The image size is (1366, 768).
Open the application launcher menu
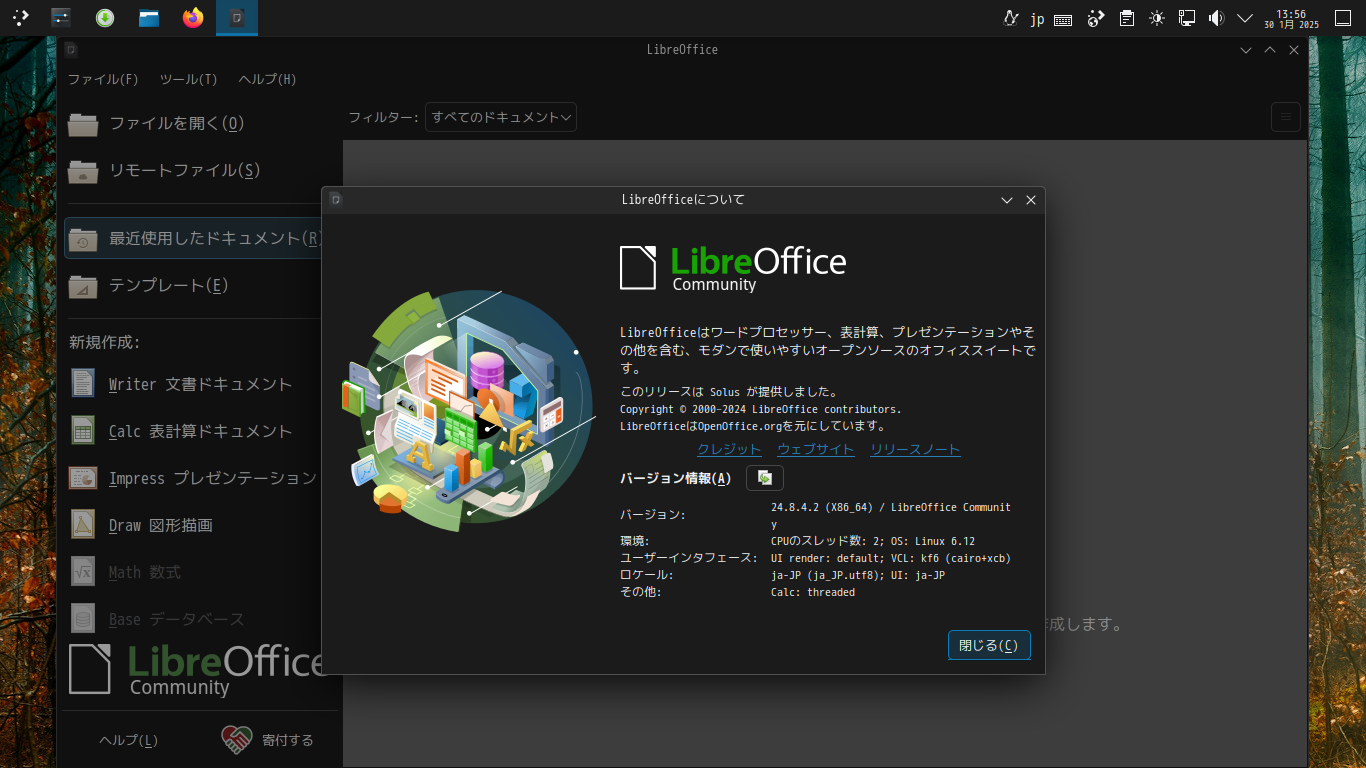[x=20, y=17]
